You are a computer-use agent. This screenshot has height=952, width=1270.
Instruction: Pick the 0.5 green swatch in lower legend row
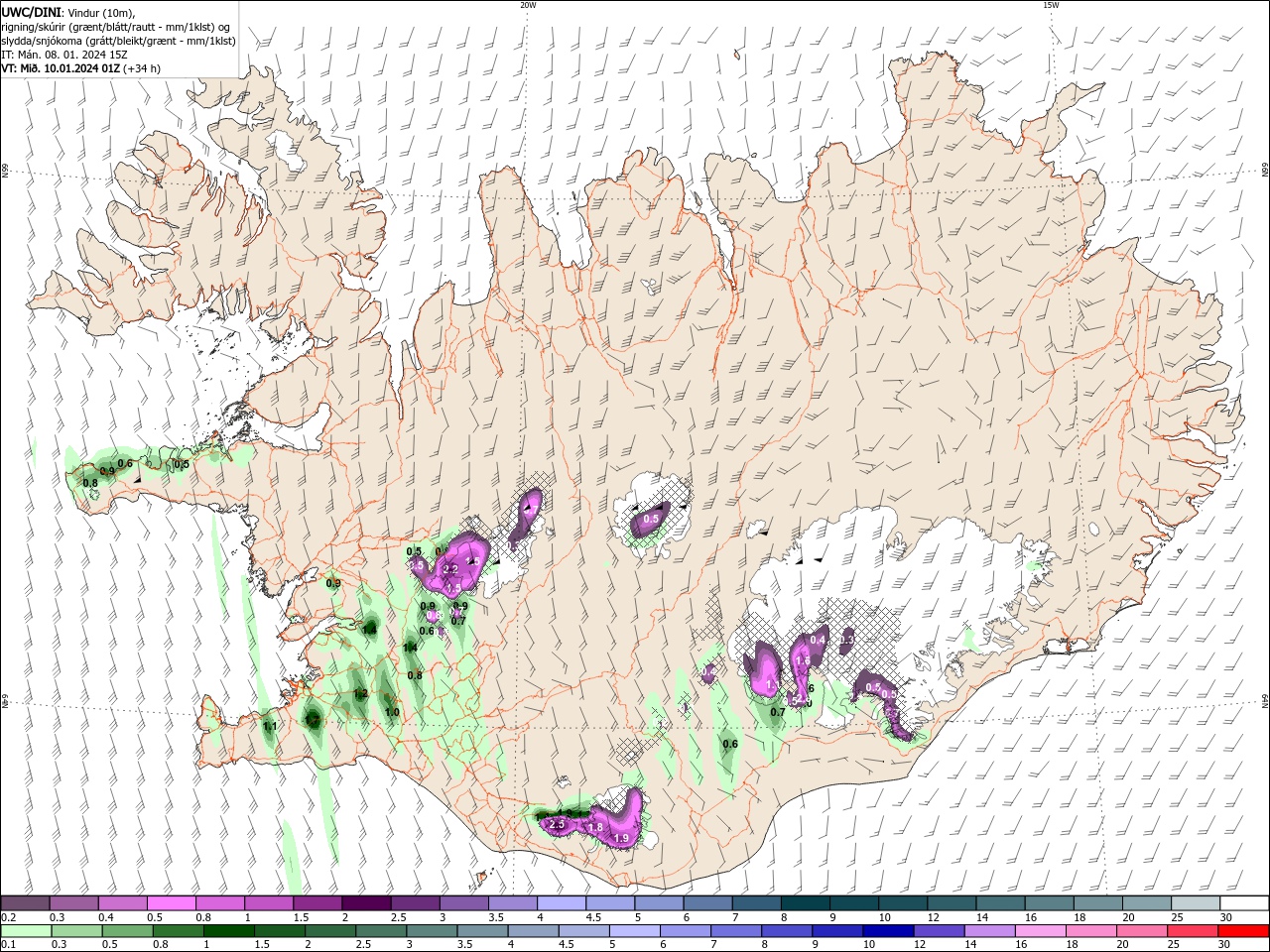tap(128, 931)
